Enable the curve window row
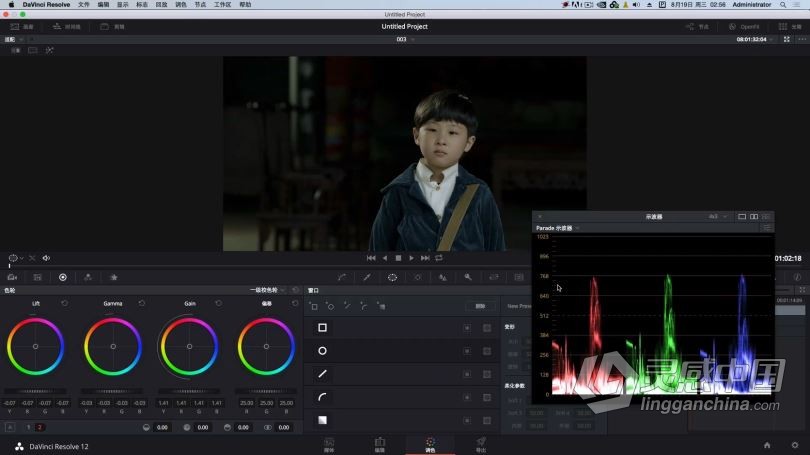The width and height of the screenshot is (810, 455). pyautogui.click(x=322, y=397)
